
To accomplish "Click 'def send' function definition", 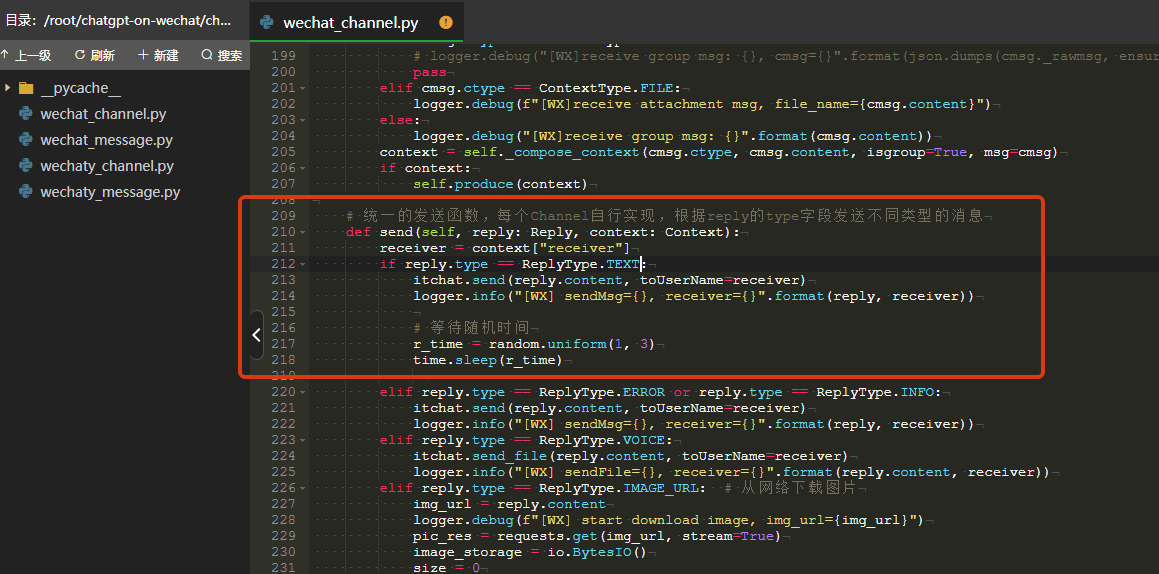I will [x=543, y=232].
